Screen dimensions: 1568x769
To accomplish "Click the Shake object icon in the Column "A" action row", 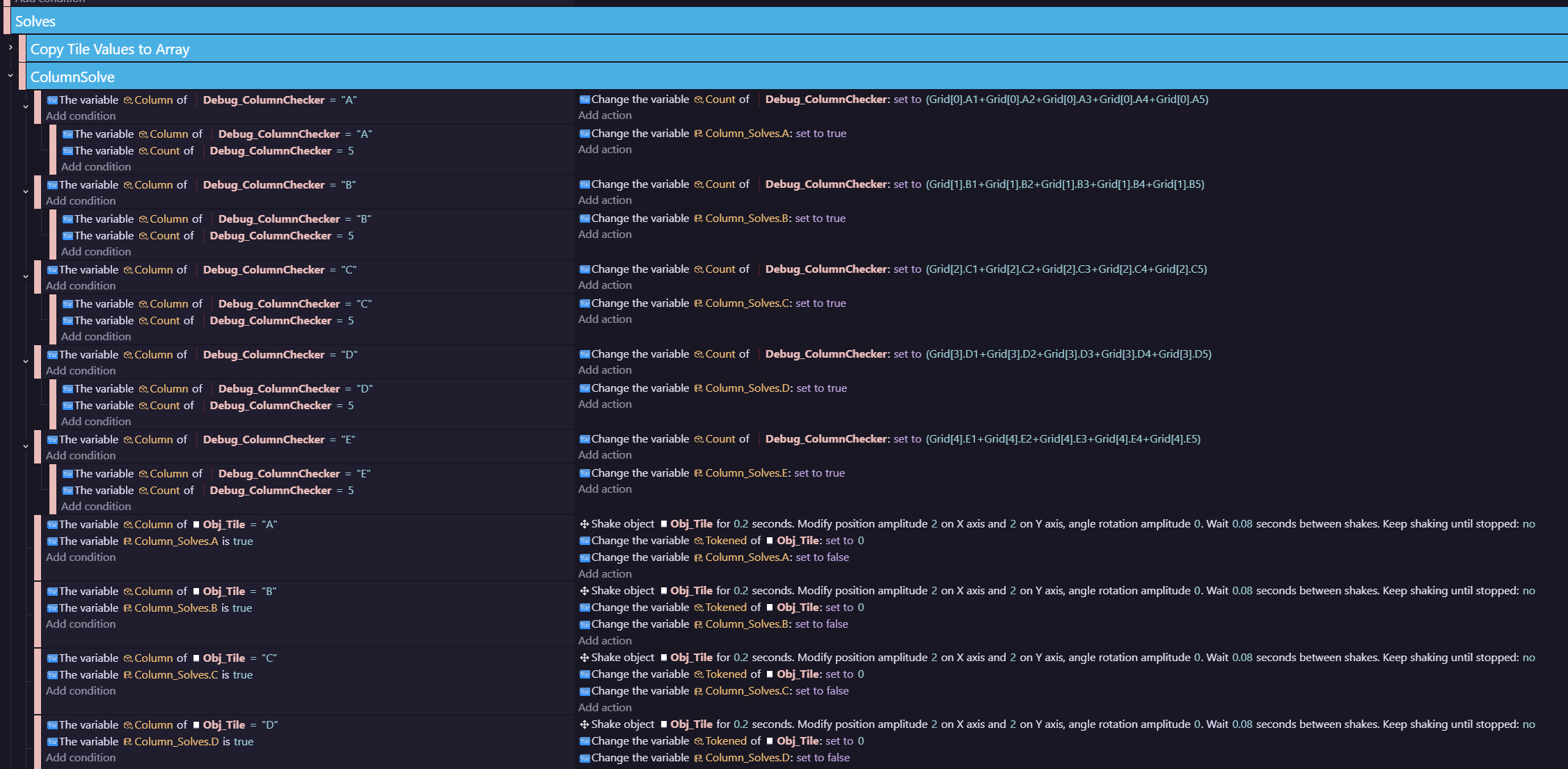I will click(585, 524).
